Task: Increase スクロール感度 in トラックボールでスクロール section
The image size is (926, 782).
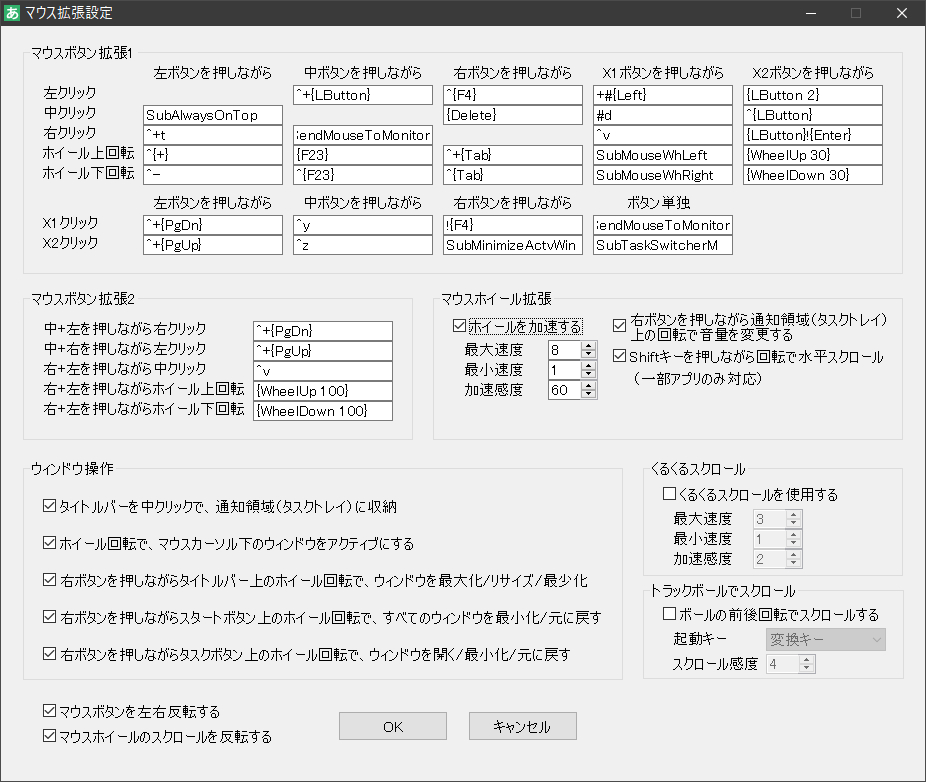Action: 805,659
